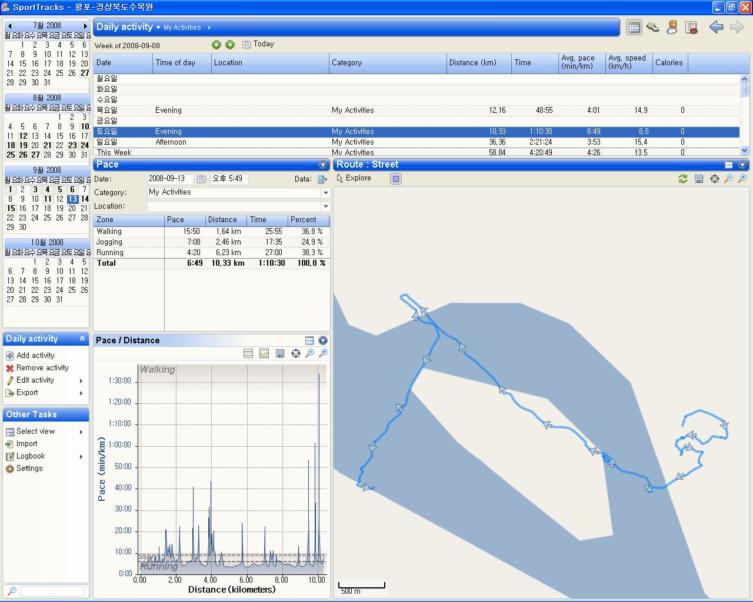Click Import in Other Tasks

22,444
